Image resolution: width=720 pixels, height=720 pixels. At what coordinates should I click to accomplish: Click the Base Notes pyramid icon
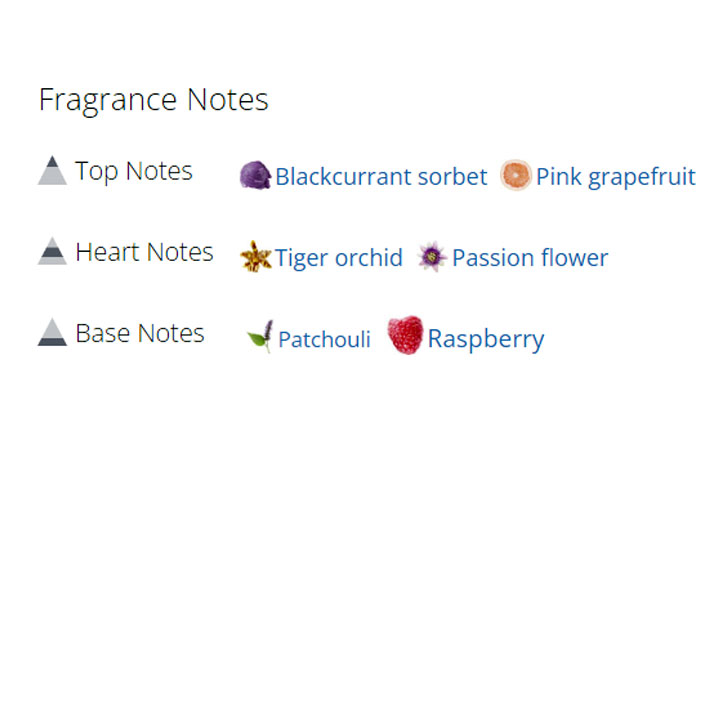click(52, 333)
